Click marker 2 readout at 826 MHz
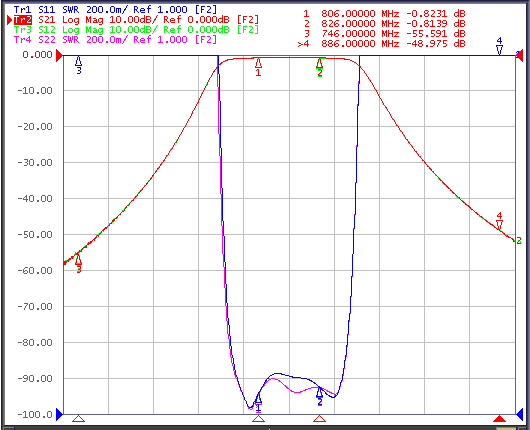 point(384,24)
